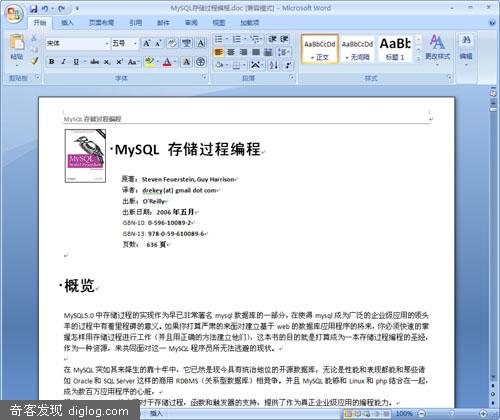Screen dimensions: 500x420
Task: Pick the red font color
Action: 167,62
